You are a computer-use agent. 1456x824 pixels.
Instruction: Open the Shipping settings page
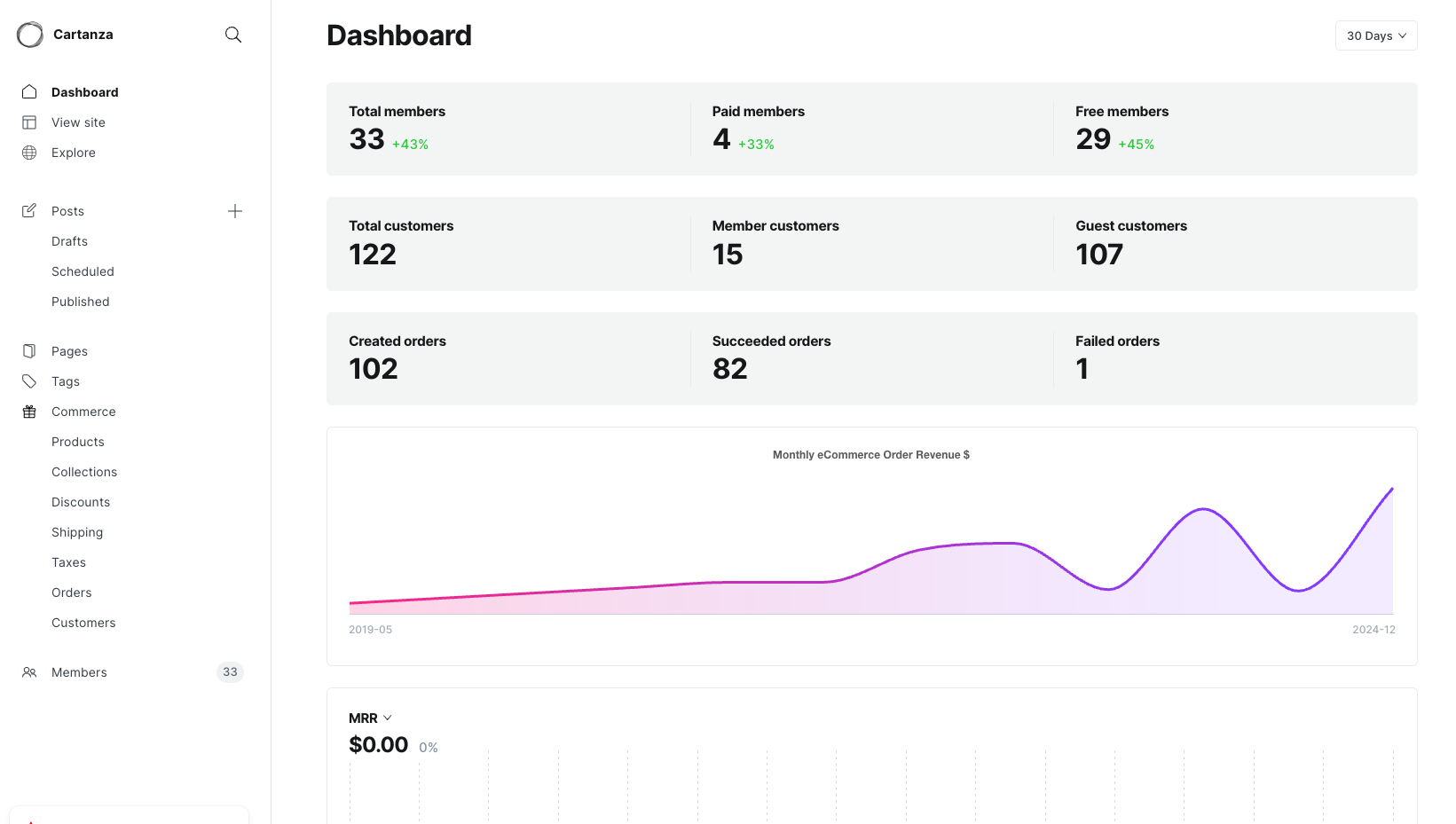coord(77,532)
